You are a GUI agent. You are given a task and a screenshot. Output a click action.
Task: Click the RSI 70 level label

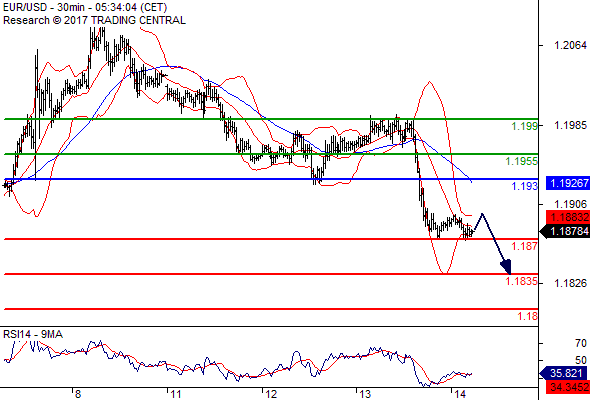(x=581, y=343)
